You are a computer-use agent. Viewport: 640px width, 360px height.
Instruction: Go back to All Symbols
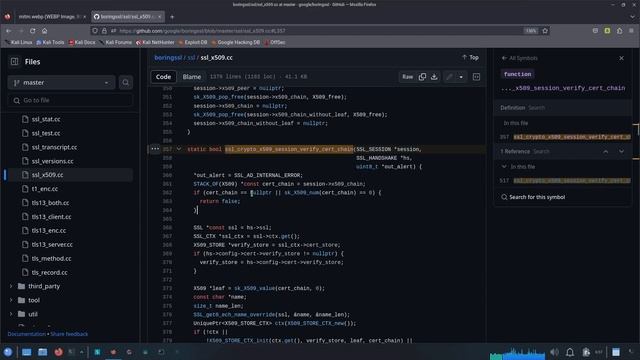(x=520, y=58)
